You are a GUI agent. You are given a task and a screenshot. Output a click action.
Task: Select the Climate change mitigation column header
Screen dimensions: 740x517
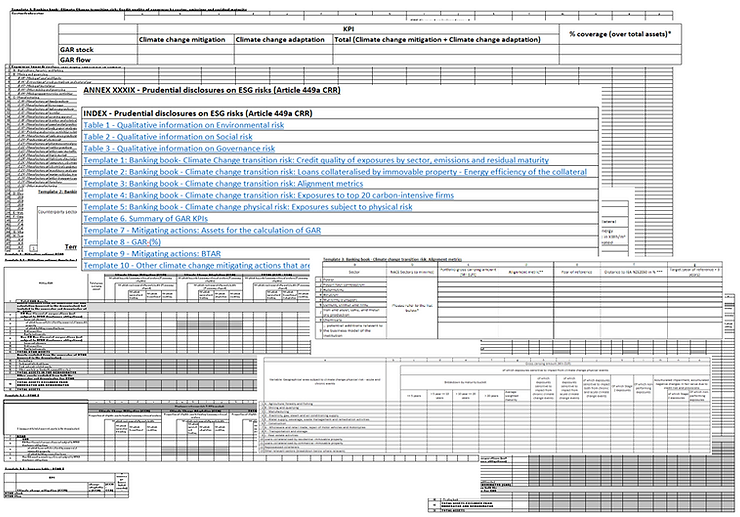tap(185, 40)
